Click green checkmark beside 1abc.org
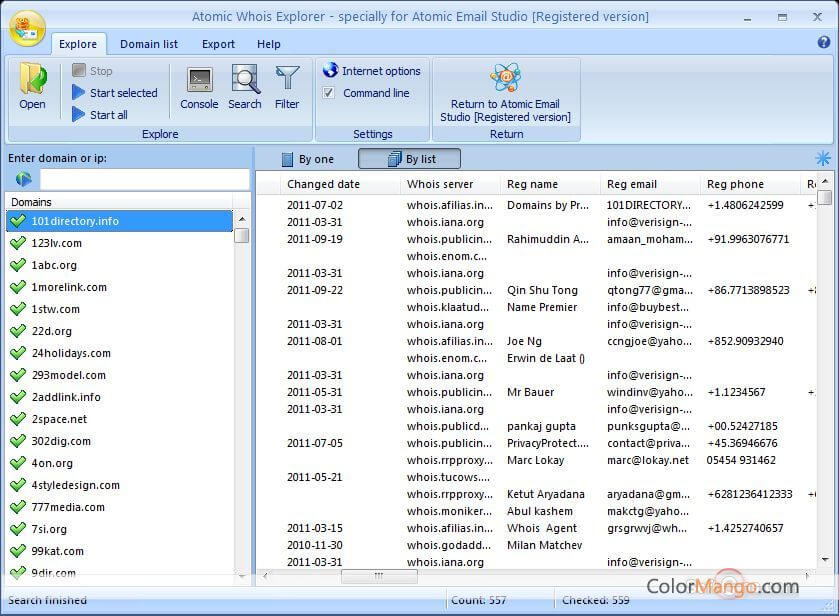Screen dimensions: 839x616 (18, 265)
